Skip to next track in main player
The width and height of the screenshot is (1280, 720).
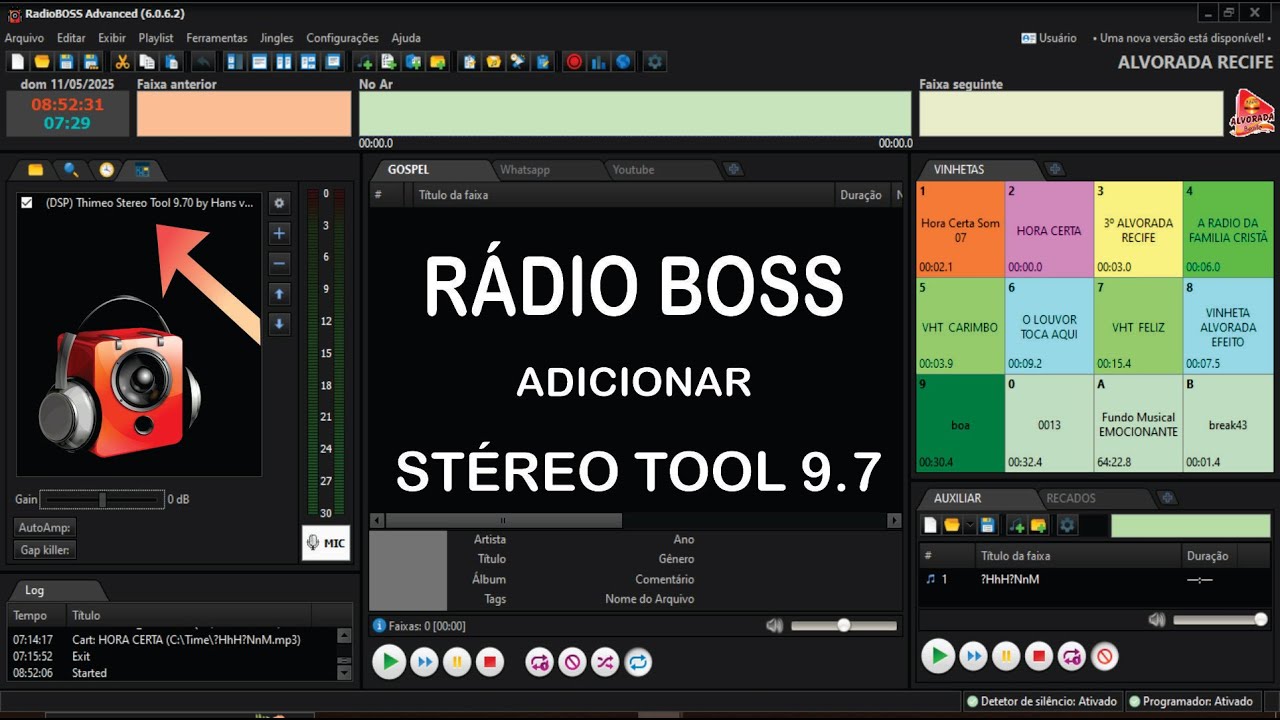point(424,662)
